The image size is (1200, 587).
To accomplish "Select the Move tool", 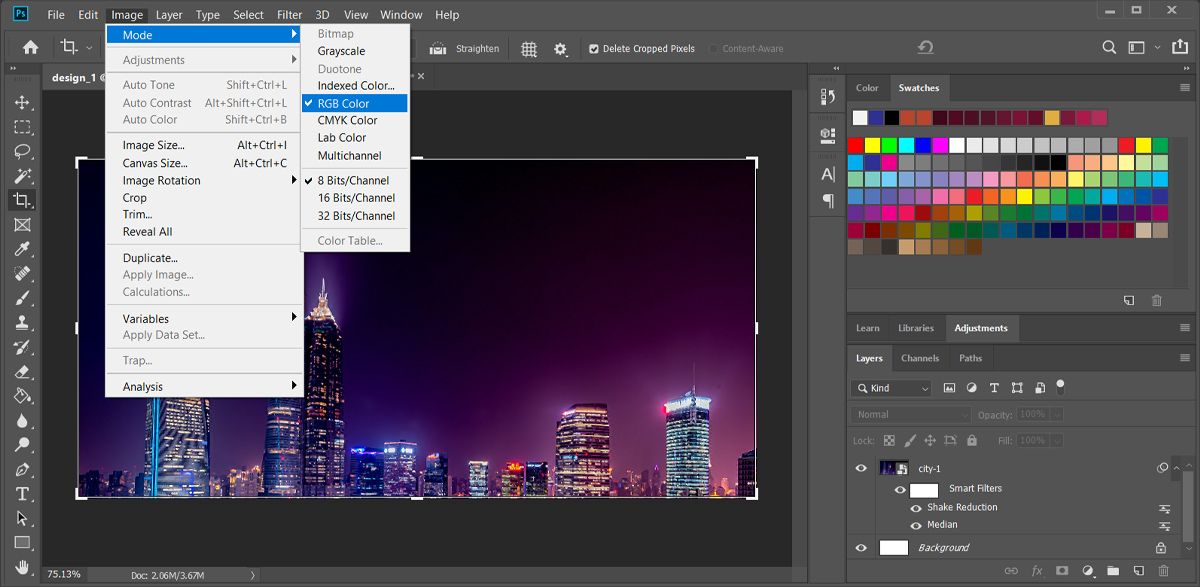I will click(22, 100).
